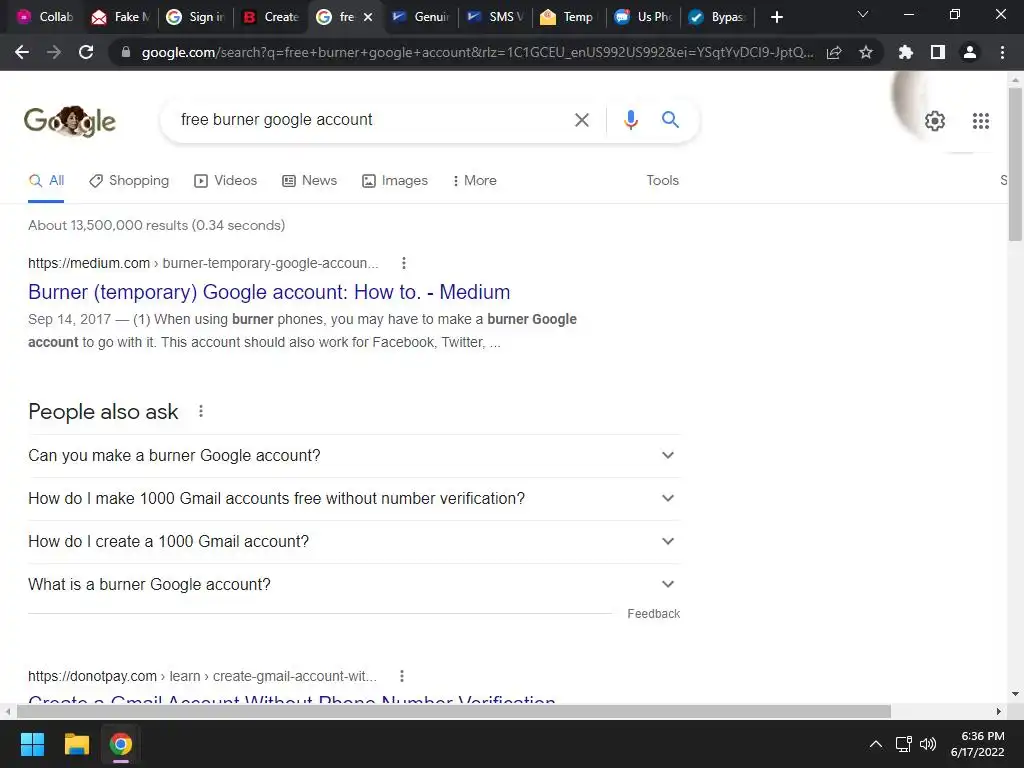Open the Chrome profile avatar
The width and height of the screenshot is (1024, 768).
970,52
